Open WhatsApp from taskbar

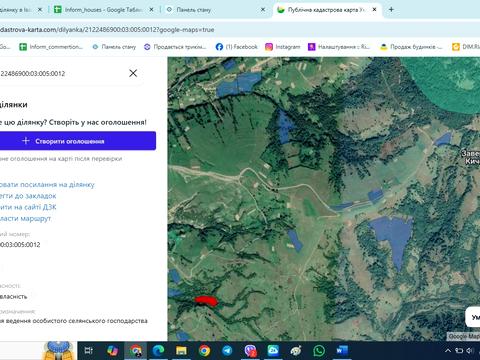click(319, 350)
